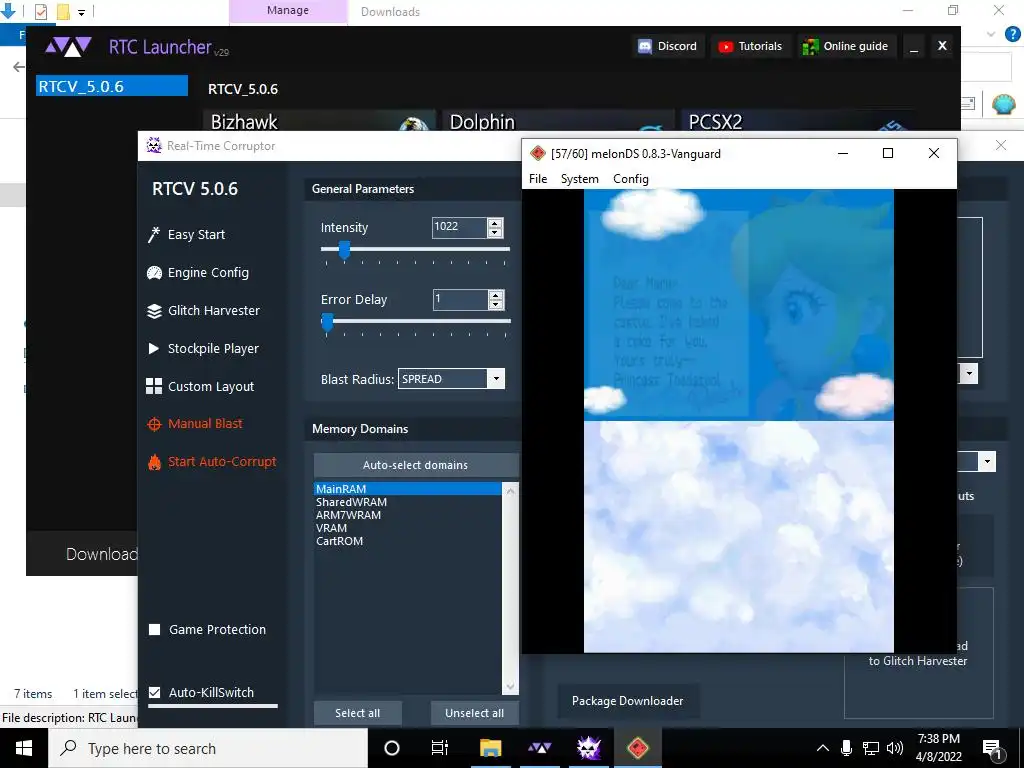1024x768 pixels.
Task: Open Task View on taskbar
Action: pos(440,748)
